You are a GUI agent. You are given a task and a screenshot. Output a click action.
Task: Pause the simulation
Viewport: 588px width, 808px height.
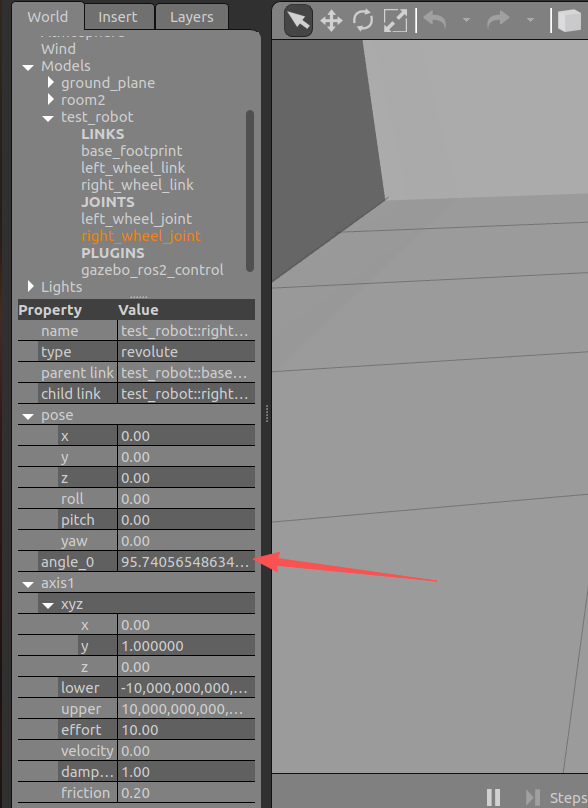coord(493,797)
